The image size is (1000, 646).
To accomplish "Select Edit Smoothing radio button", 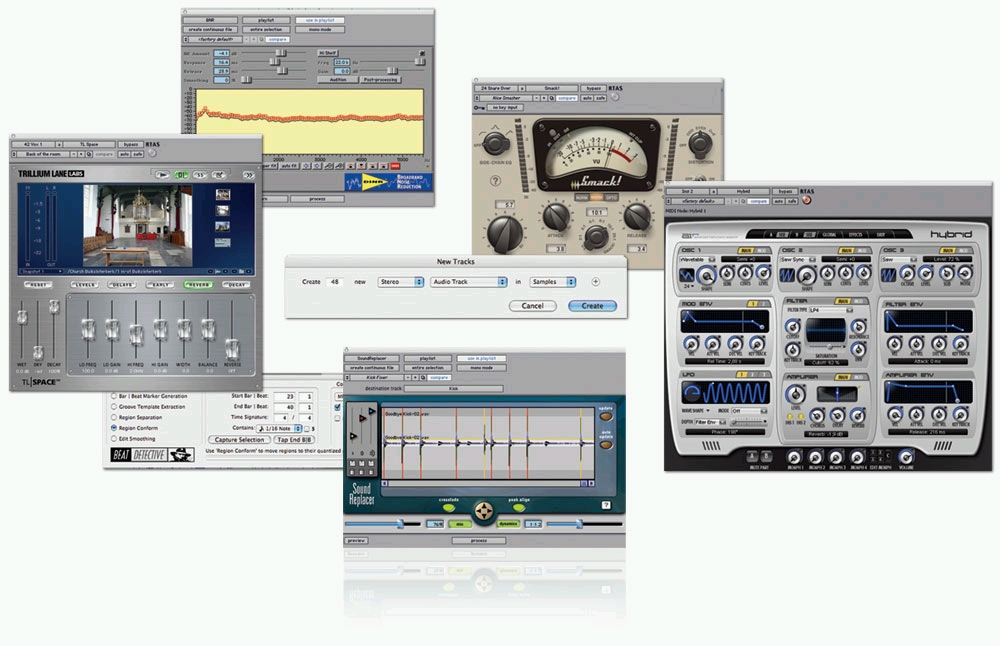I will (x=114, y=439).
